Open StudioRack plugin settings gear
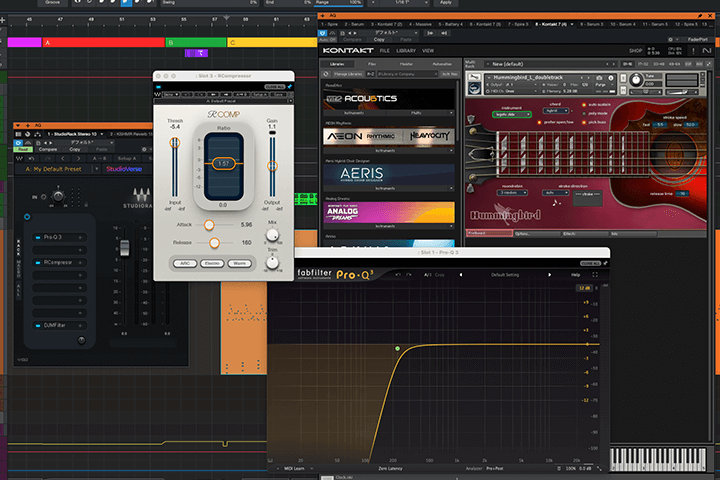This screenshot has width=720, height=480. tap(144, 149)
